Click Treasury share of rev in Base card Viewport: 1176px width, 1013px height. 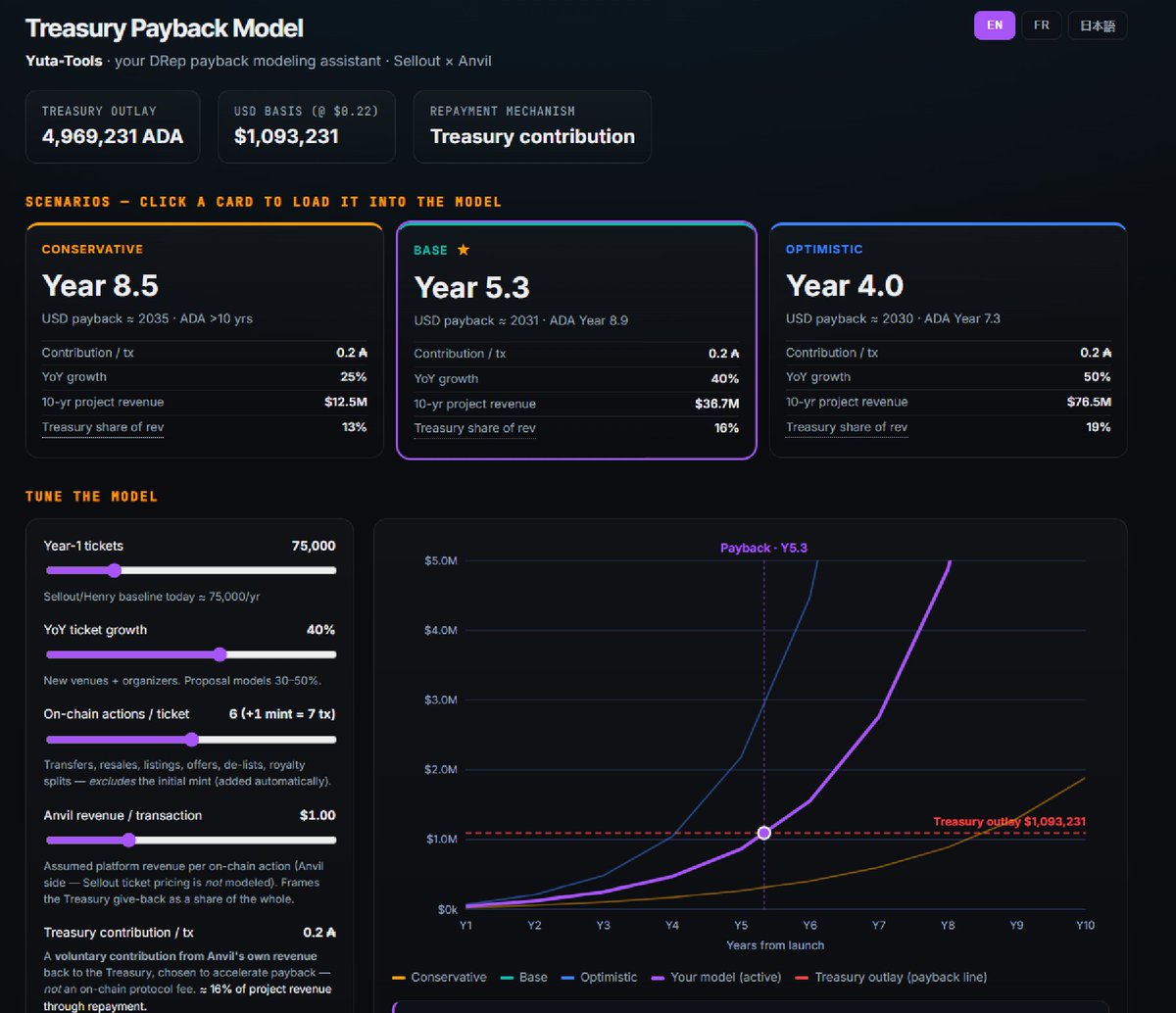[x=474, y=428]
